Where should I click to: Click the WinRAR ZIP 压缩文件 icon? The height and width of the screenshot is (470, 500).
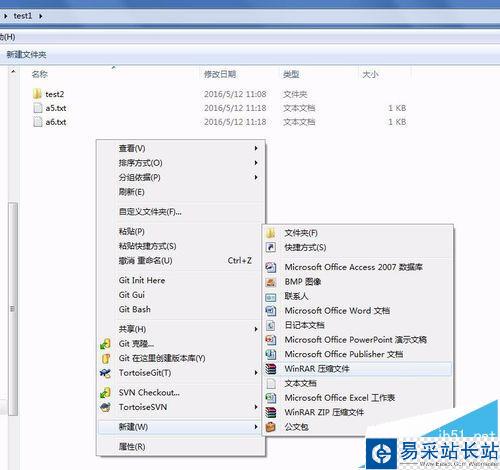pos(271,412)
